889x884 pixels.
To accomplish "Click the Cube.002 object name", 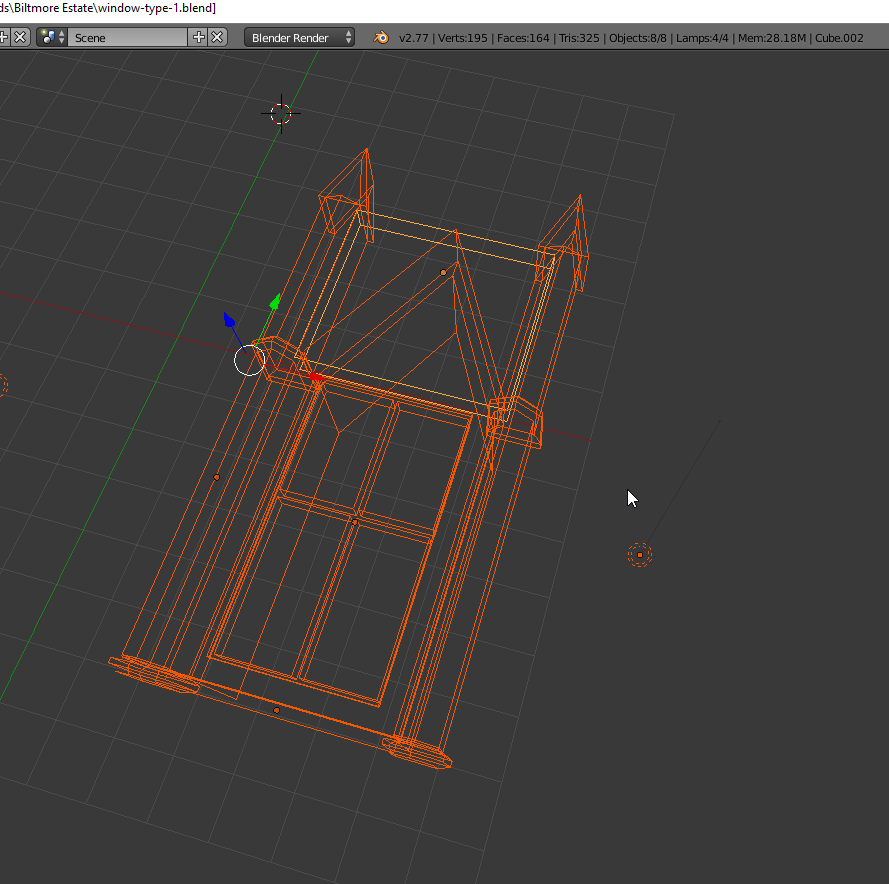I will (x=839, y=38).
